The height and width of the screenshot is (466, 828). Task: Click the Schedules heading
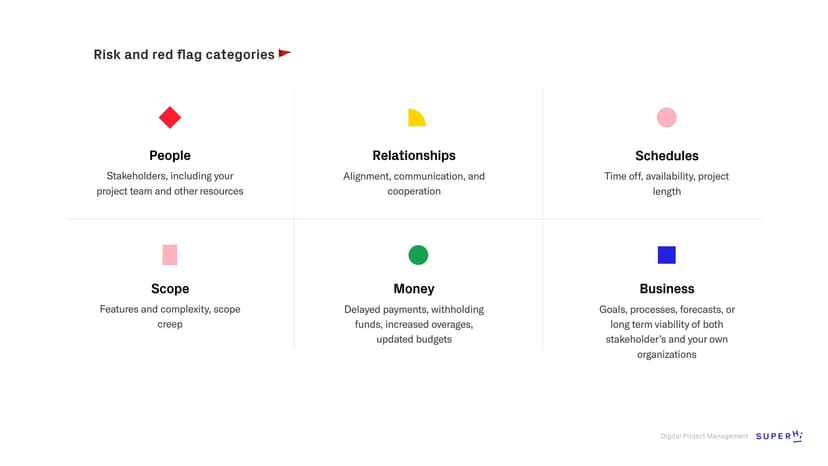pos(667,156)
